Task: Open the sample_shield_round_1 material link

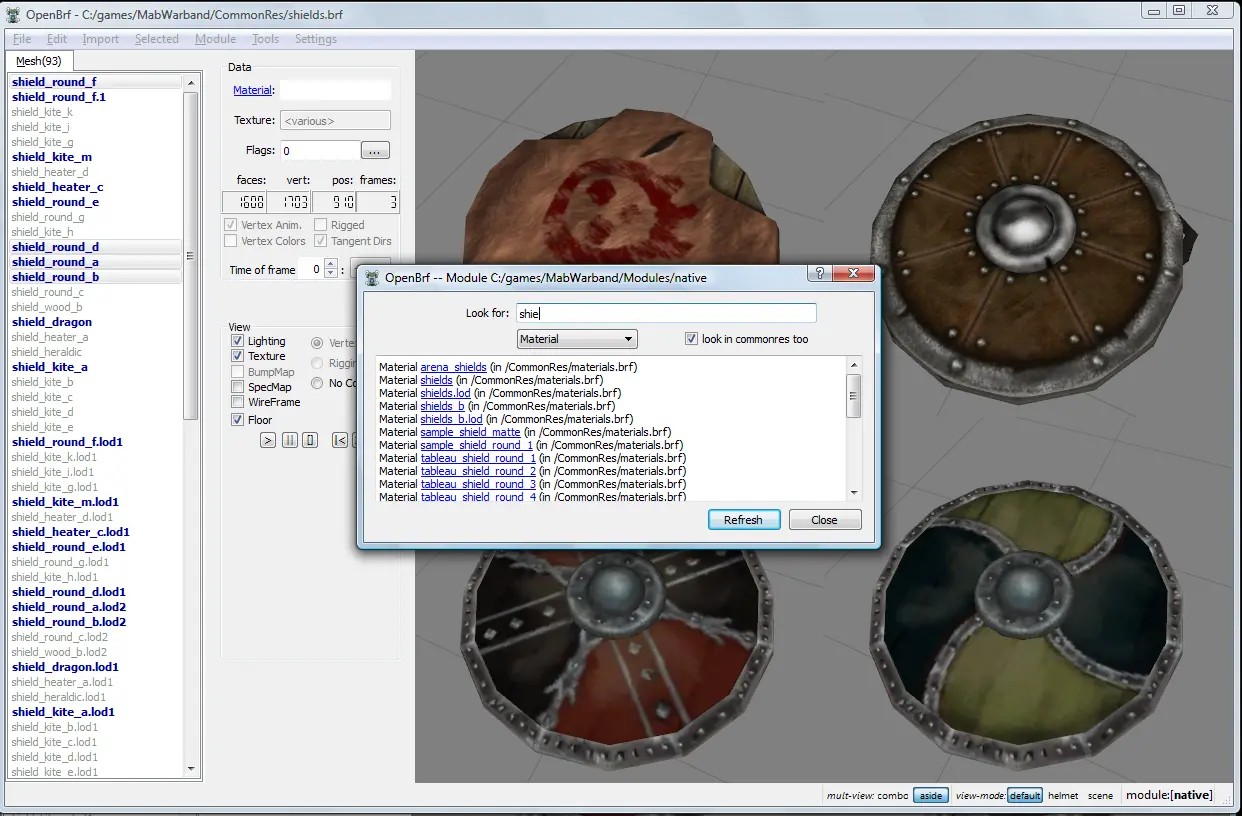Action: pyautogui.click(x=477, y=445)
